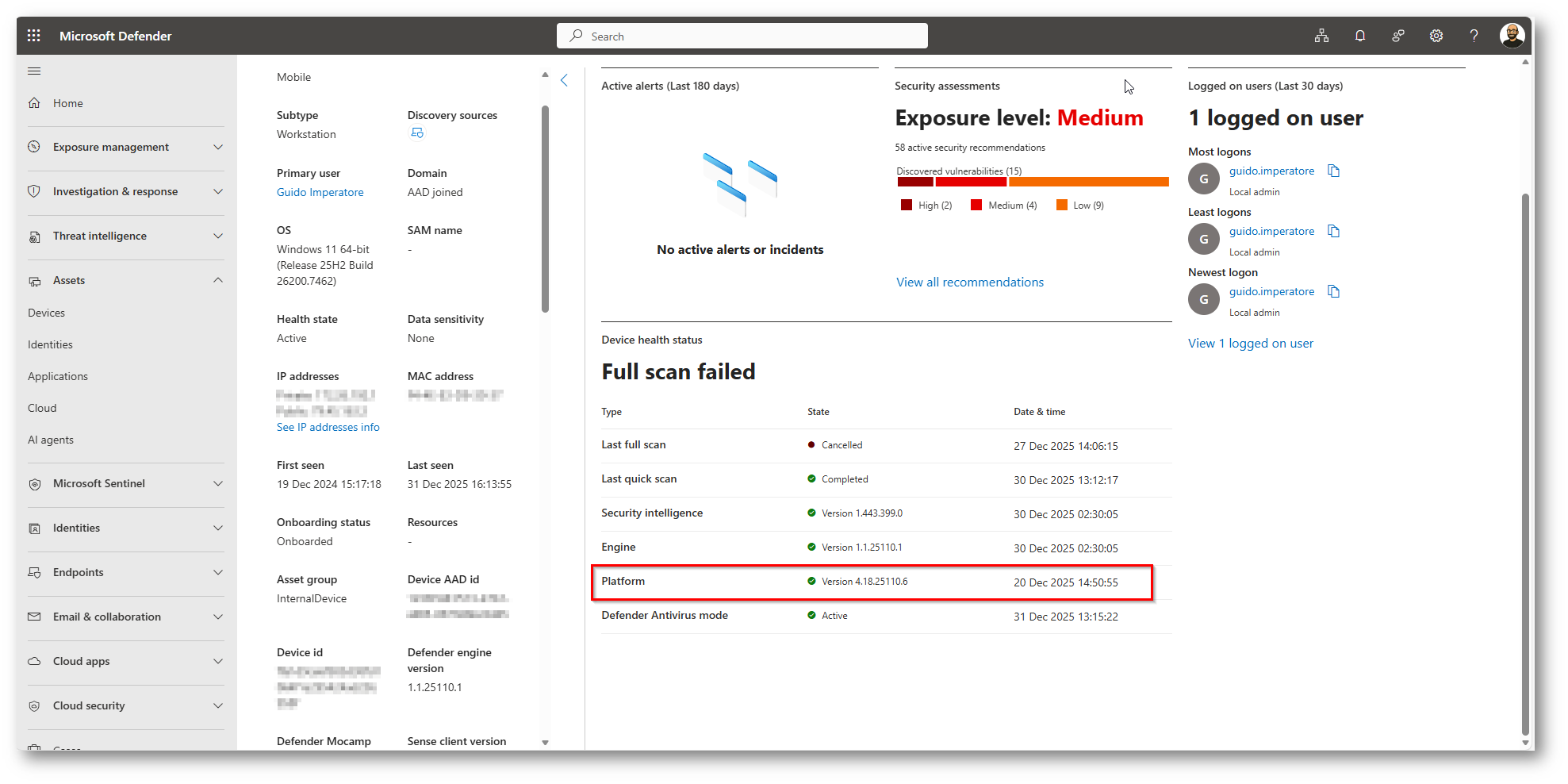
Task: Open the app launcher waffle icon
Action: click(33, 36)
